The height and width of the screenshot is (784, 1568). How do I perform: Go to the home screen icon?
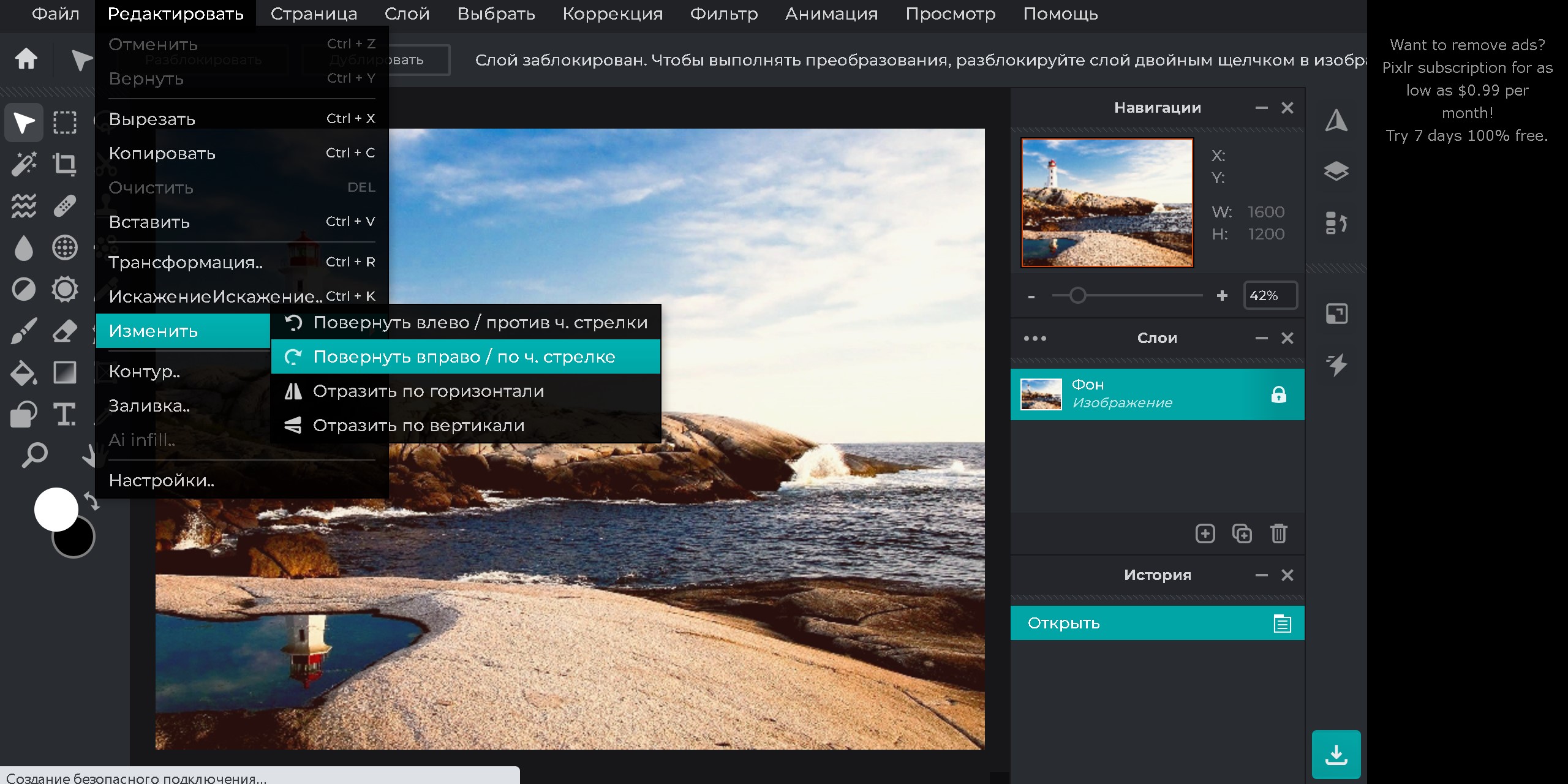pyautogui.click(x=26, y=59)
